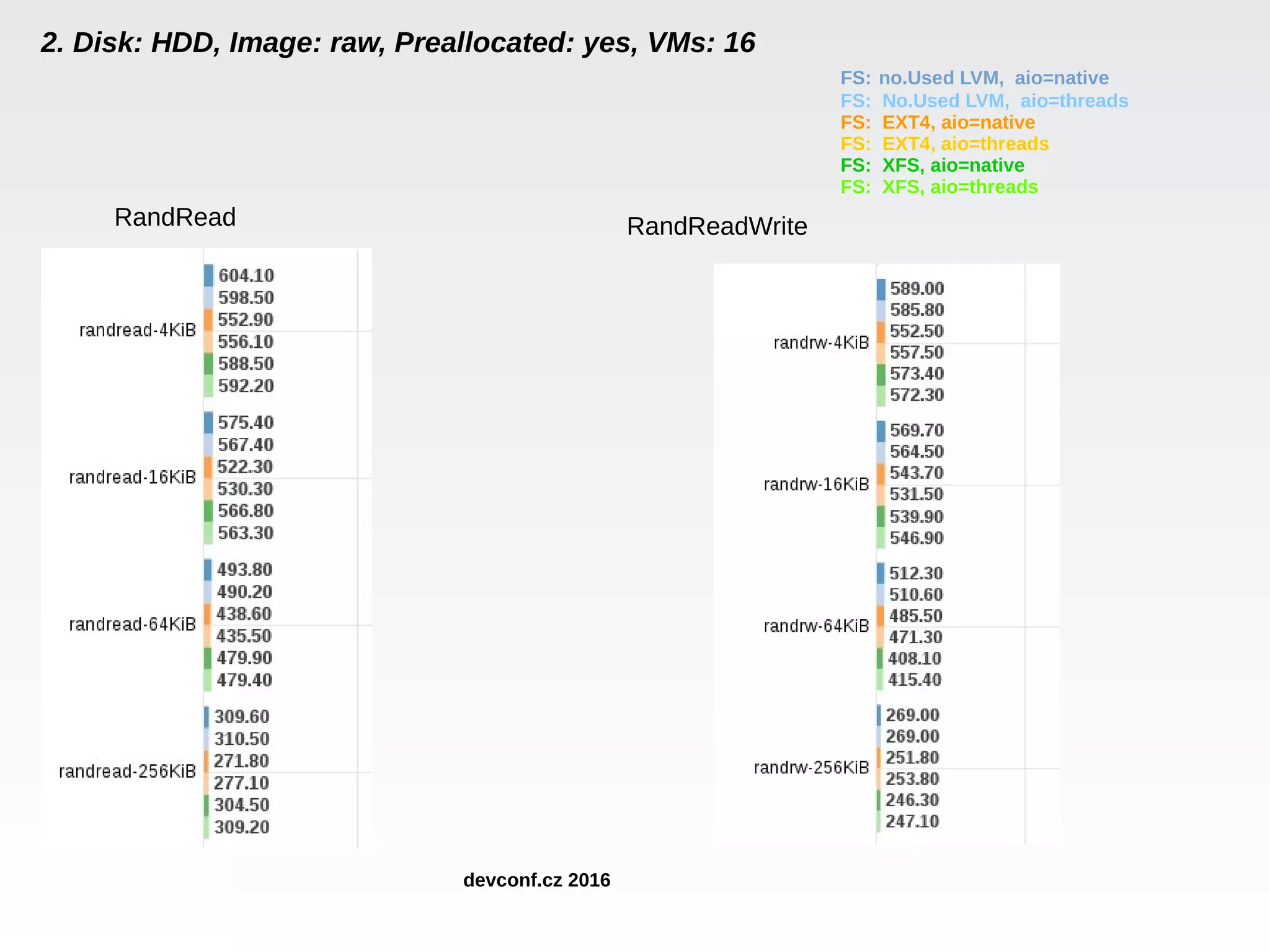Click the randrw-16KiB axis label

pyautogui.click(x=817, y=484)
